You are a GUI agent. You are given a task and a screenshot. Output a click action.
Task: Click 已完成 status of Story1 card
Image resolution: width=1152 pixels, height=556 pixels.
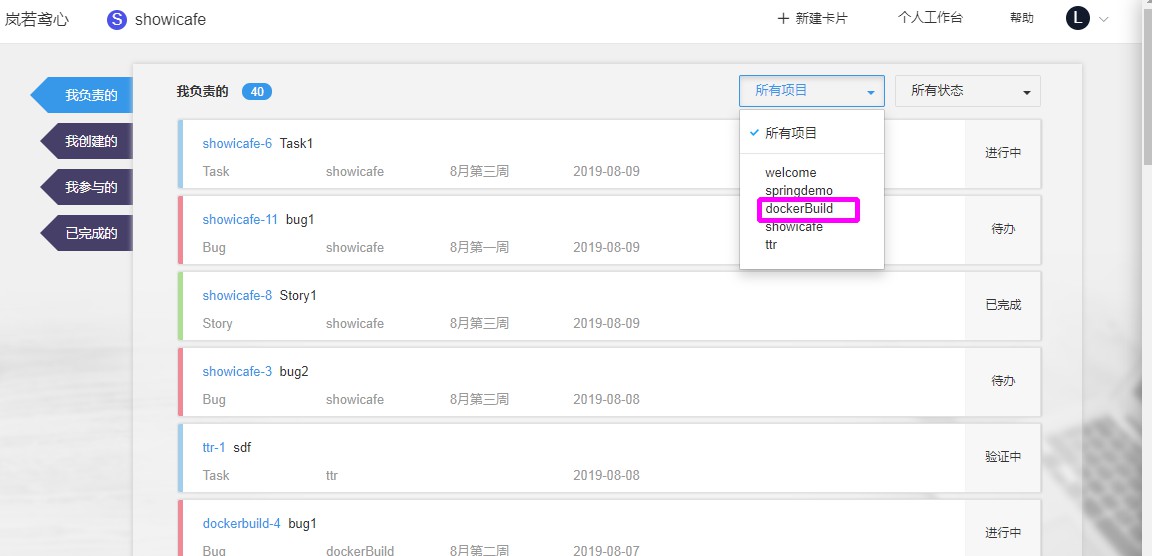coord(1003,305)
